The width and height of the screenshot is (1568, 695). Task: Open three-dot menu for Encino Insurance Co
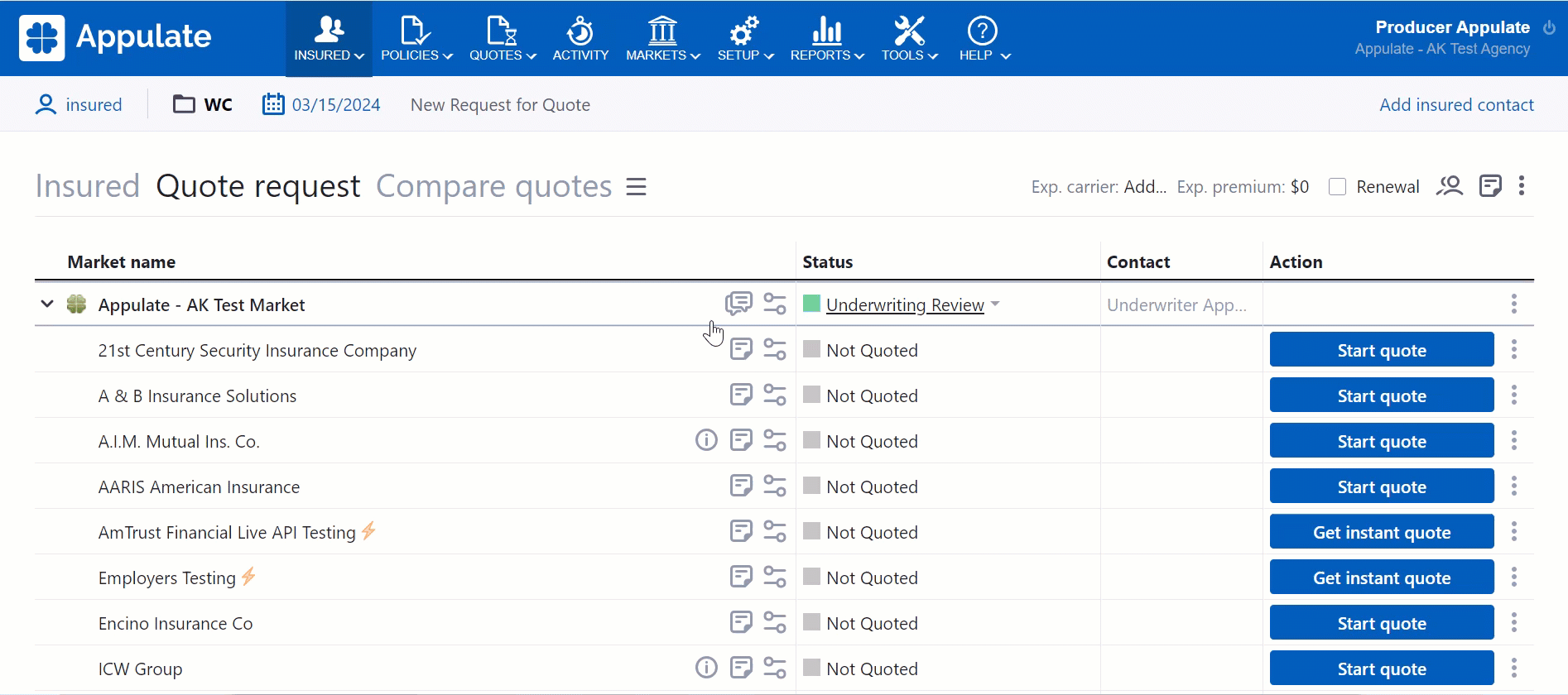[x=1513, y=622]
